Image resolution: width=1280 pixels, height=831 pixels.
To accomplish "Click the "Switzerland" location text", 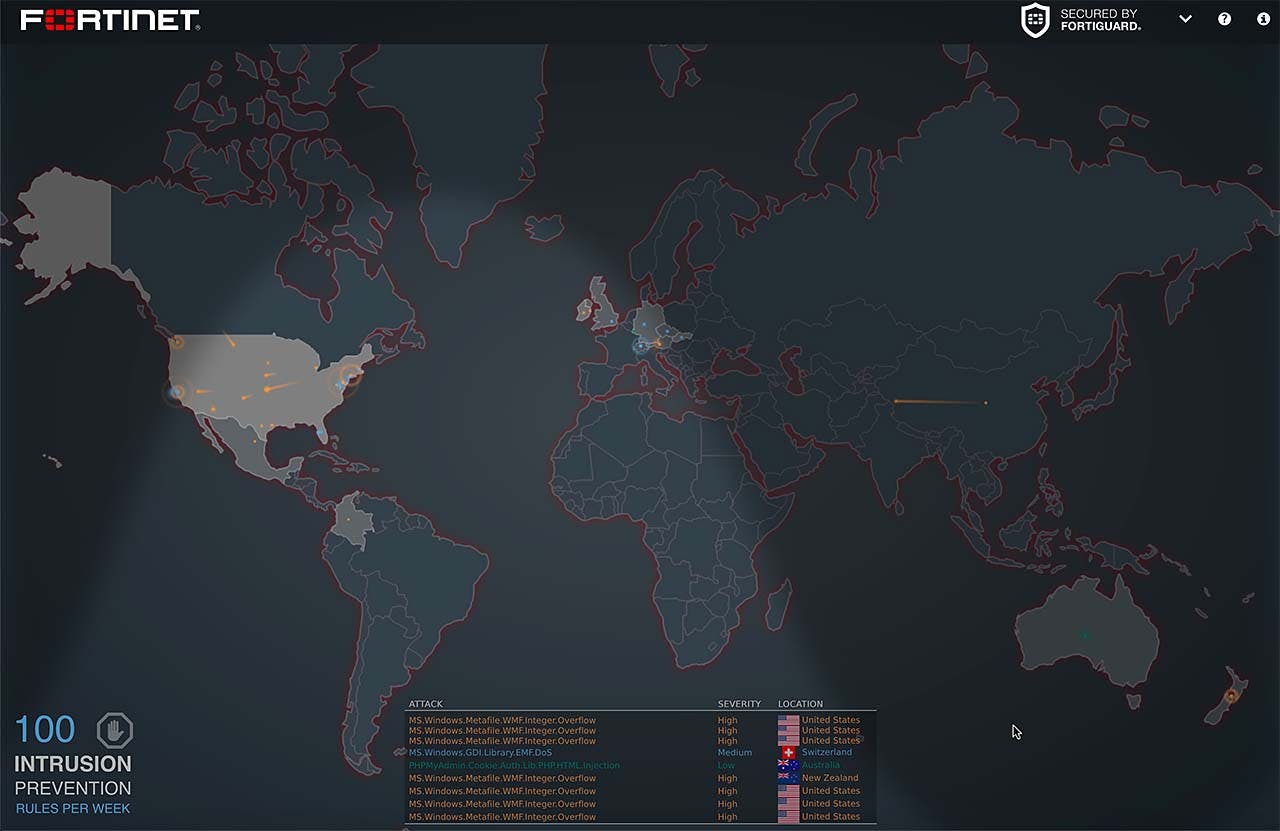I will [827, 752].
